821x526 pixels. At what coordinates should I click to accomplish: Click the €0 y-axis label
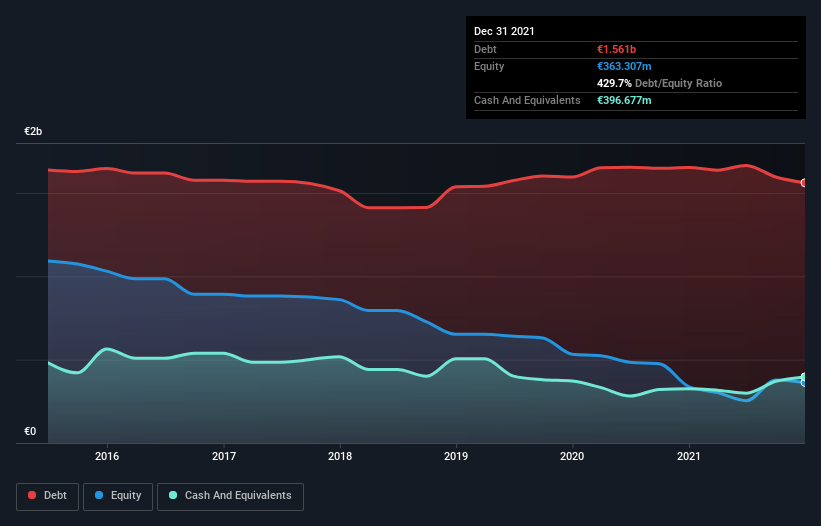[x=30, y=431]
